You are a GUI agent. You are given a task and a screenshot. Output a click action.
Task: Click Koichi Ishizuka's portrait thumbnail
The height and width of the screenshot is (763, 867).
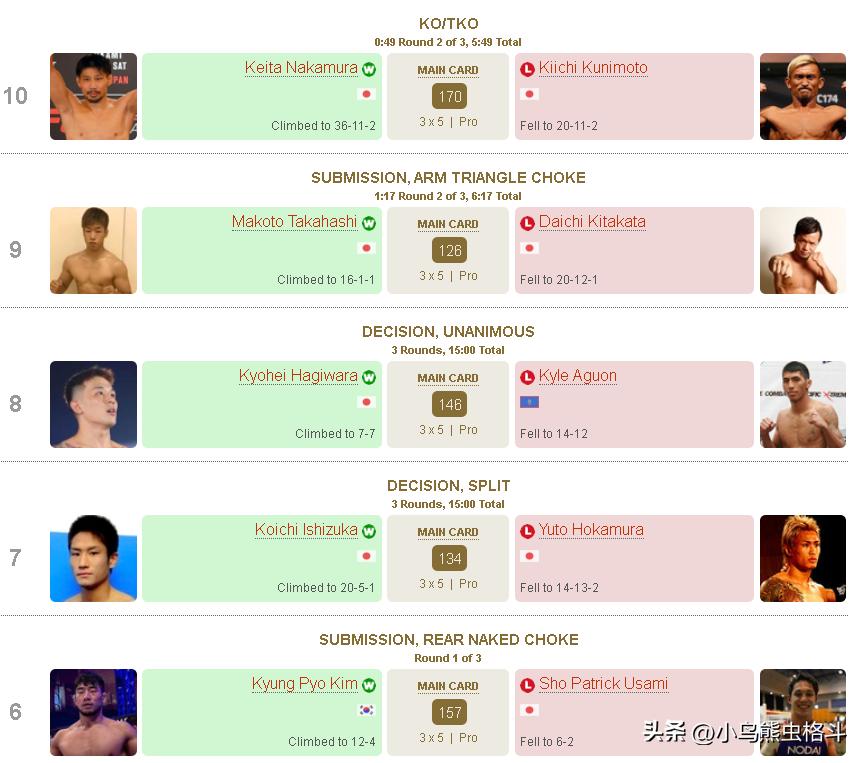tap(94, 558)
